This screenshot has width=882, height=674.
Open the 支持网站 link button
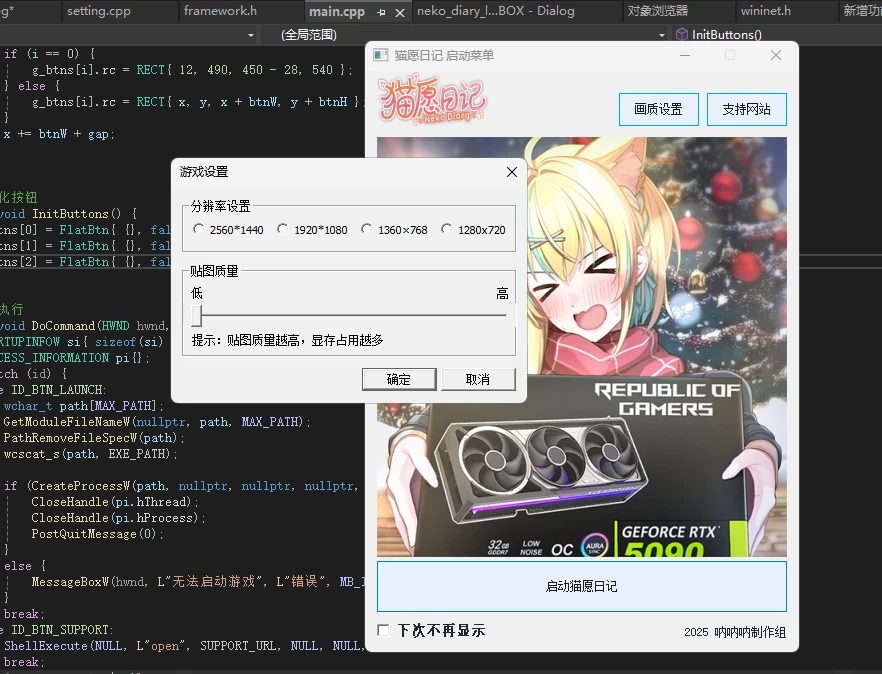746,109
